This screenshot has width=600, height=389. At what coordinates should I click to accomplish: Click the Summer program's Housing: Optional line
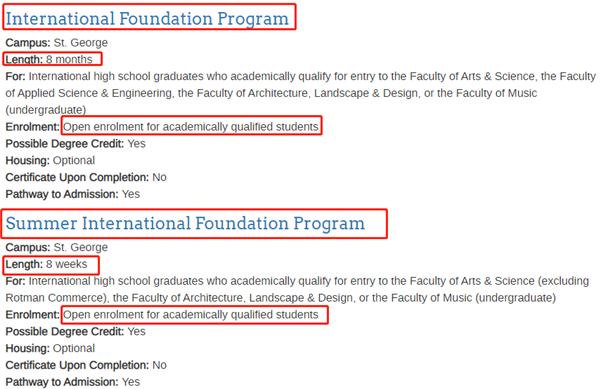pos(50,348)
